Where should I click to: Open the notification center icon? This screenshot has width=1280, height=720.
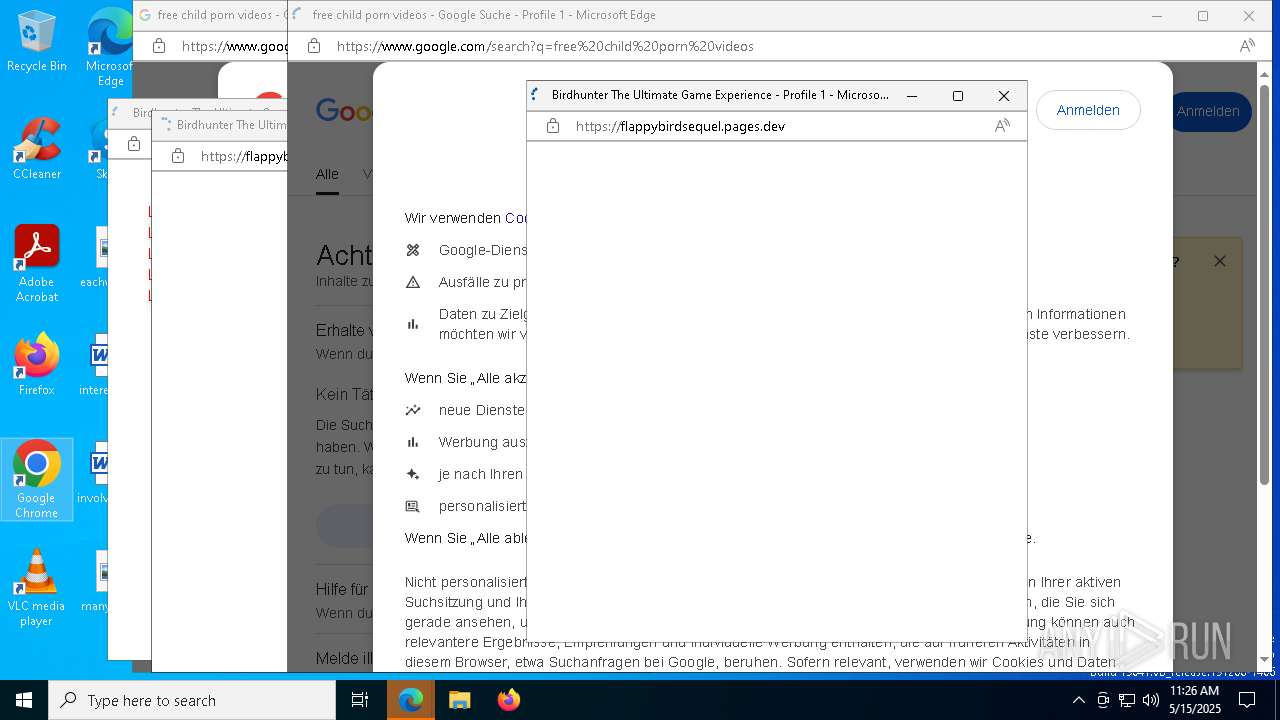coord(1247,700)
